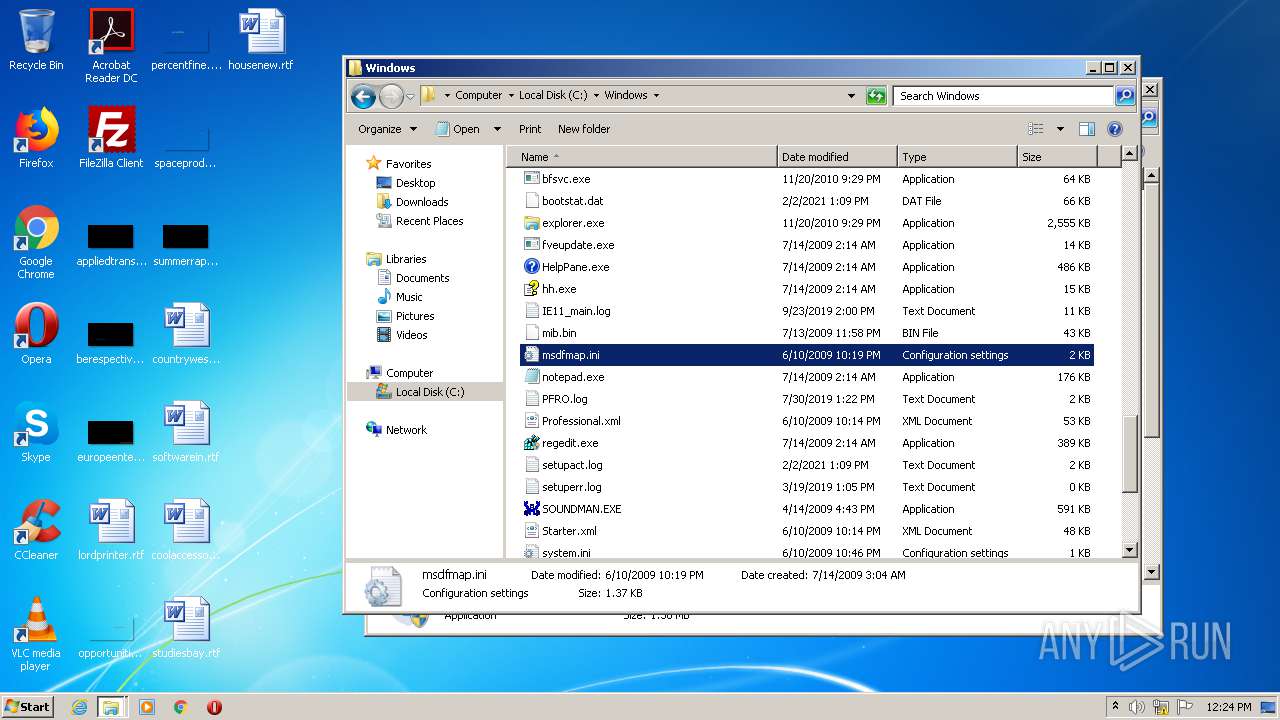Open address bar history dropdown arrow
1280x720 pixels.
pos(851,96)
